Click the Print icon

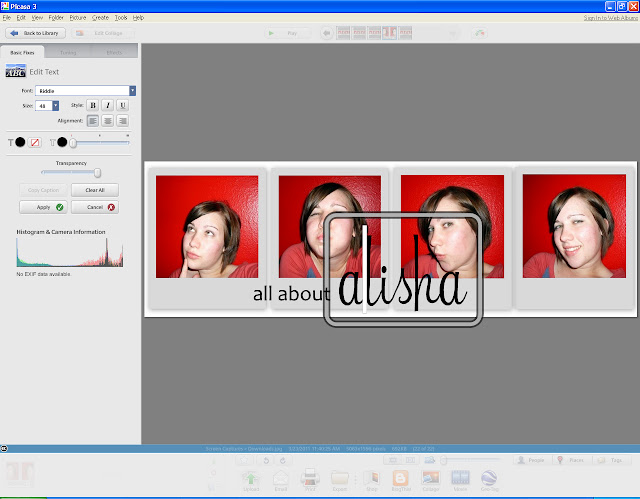[x=310, y=480]
